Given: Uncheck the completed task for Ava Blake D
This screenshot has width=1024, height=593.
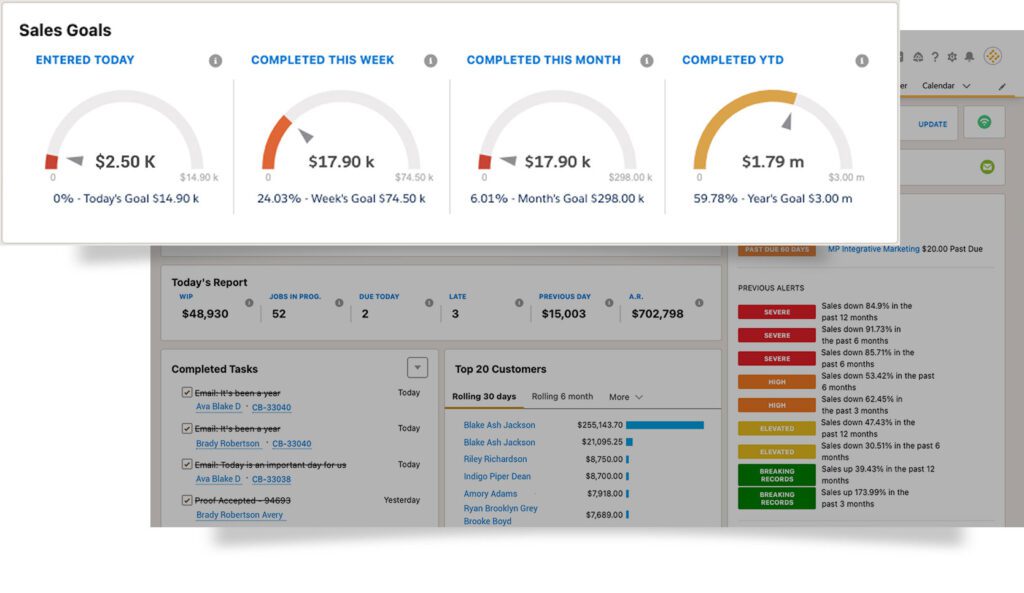Looking at the screenshot, I should tap(186, 392).
